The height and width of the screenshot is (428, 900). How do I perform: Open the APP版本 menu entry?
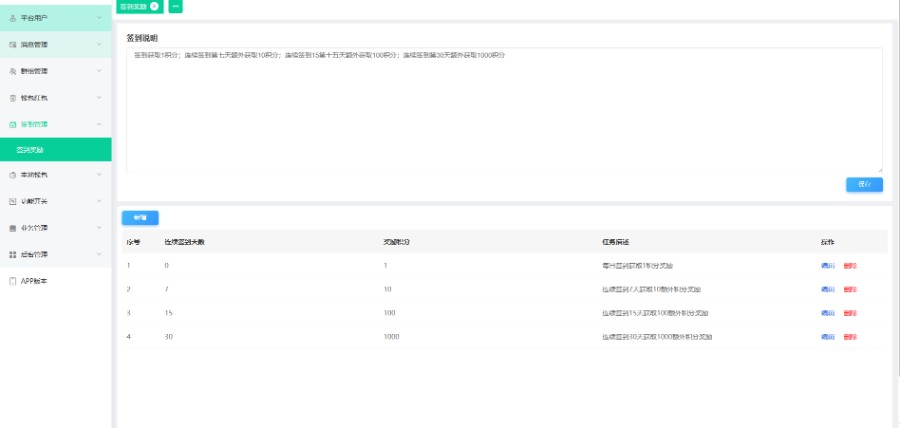coord(56,281)
